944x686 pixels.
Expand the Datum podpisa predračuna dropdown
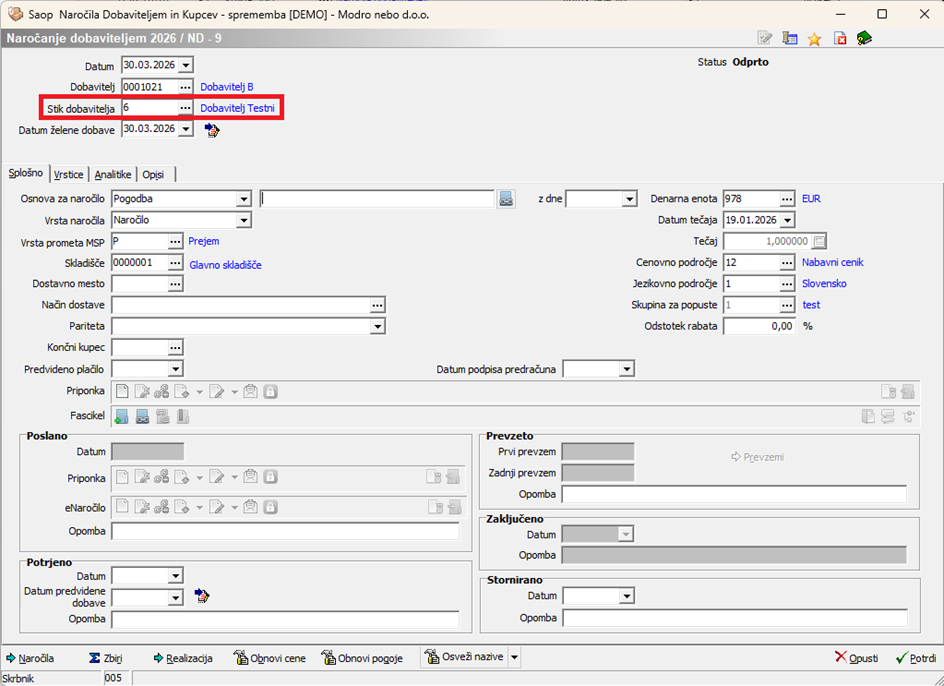tap(627, 369)
